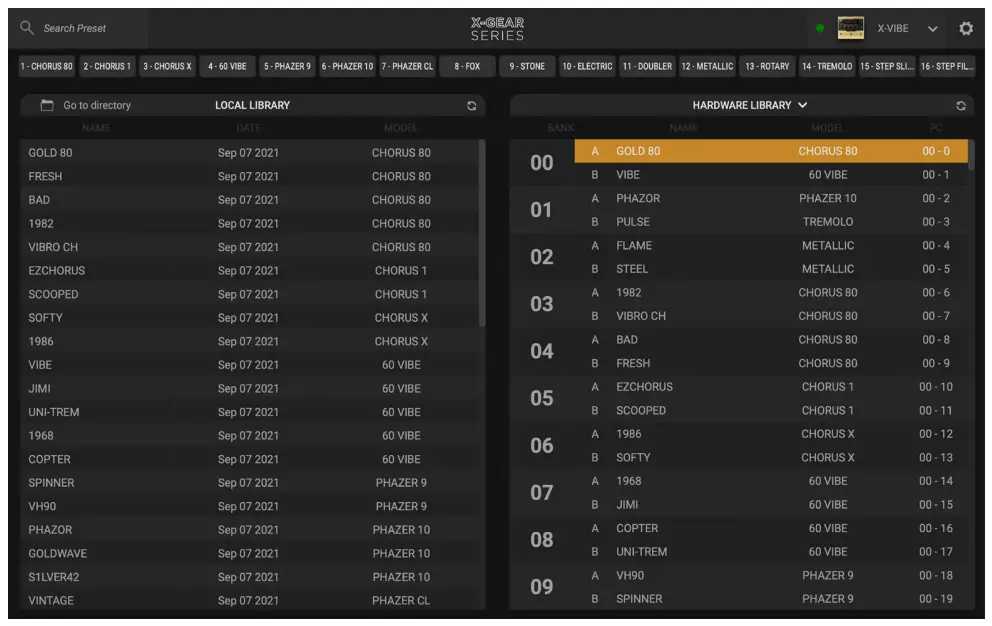Open the settings gear
This screenshot has height=626, width=992.
click(965, 28)
